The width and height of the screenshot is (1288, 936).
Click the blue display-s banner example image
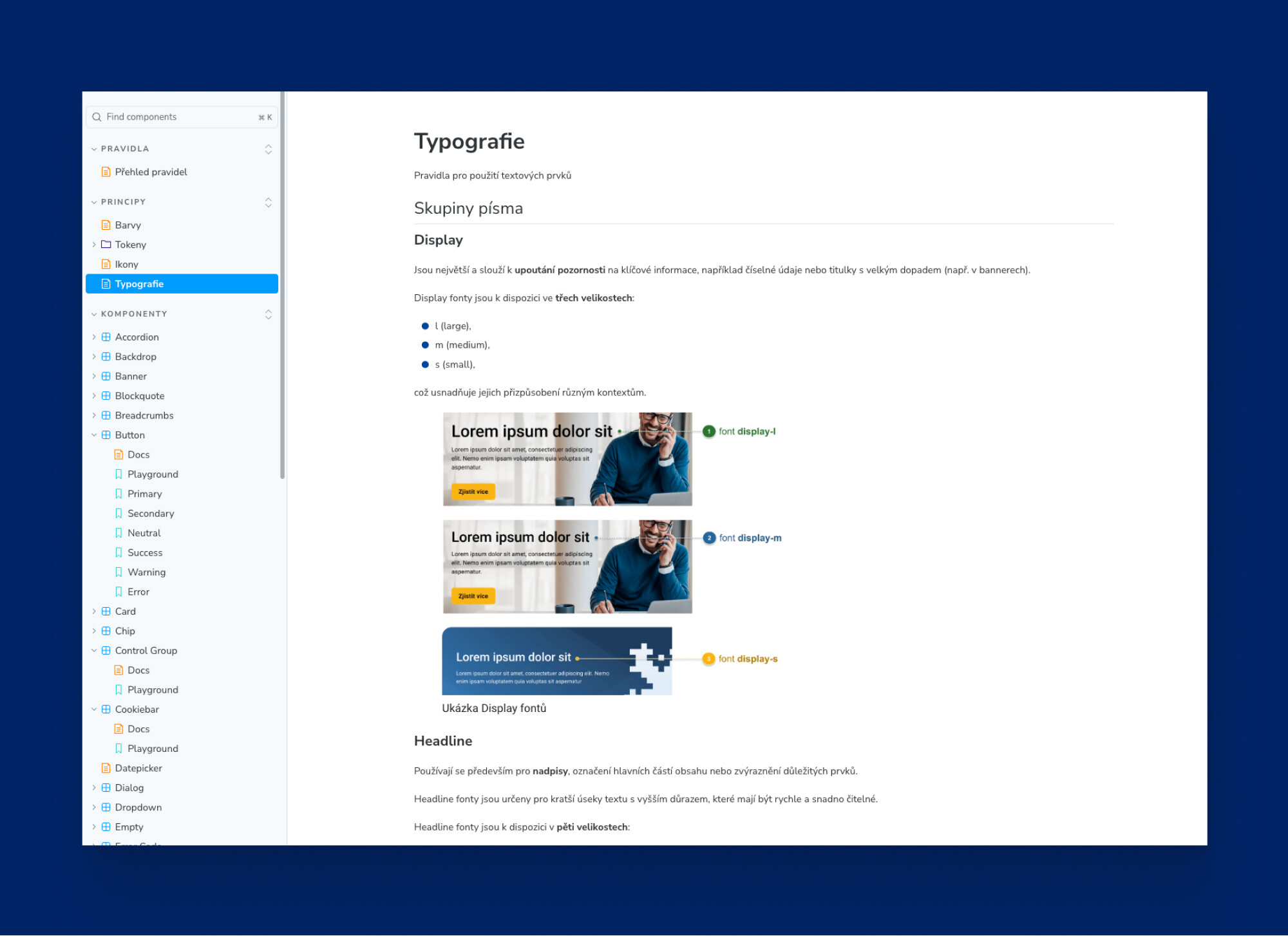557,661
